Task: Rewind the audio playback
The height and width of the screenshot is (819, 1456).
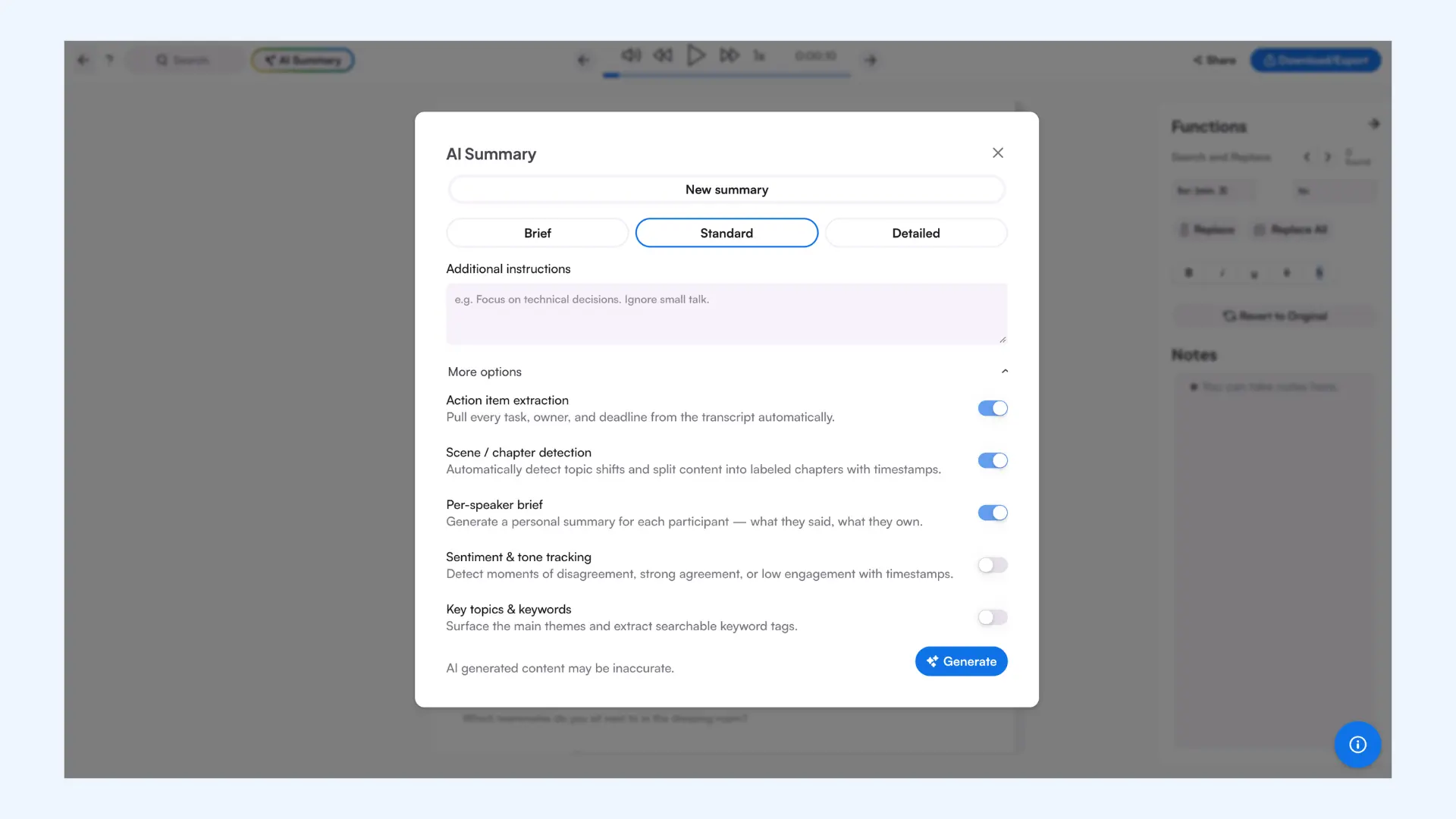Action: coord(664,55)
